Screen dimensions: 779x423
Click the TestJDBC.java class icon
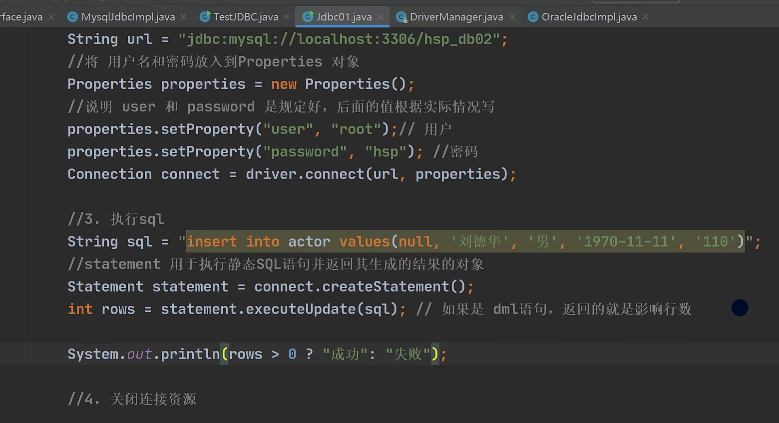(x=205, y=17)
